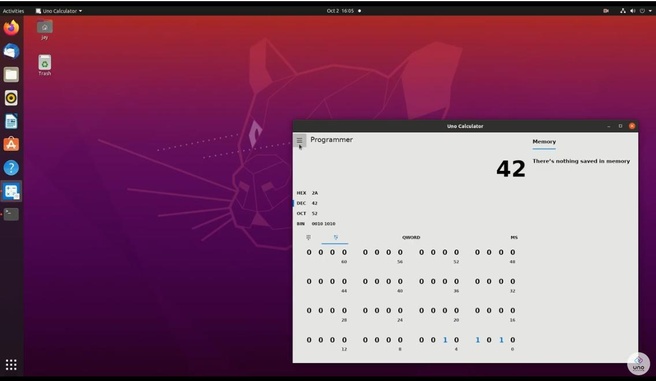Image resolution: width=656 pixels, height=381 pixels.
Task: Turn off the set bit 3
Action: [477, 340]
